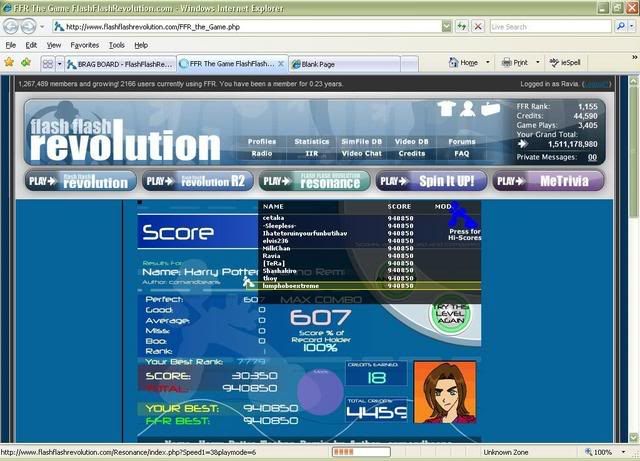Screen dimensions: 640x461
Task: Open the Favorites star icon
Action: (x=9, y=62)
